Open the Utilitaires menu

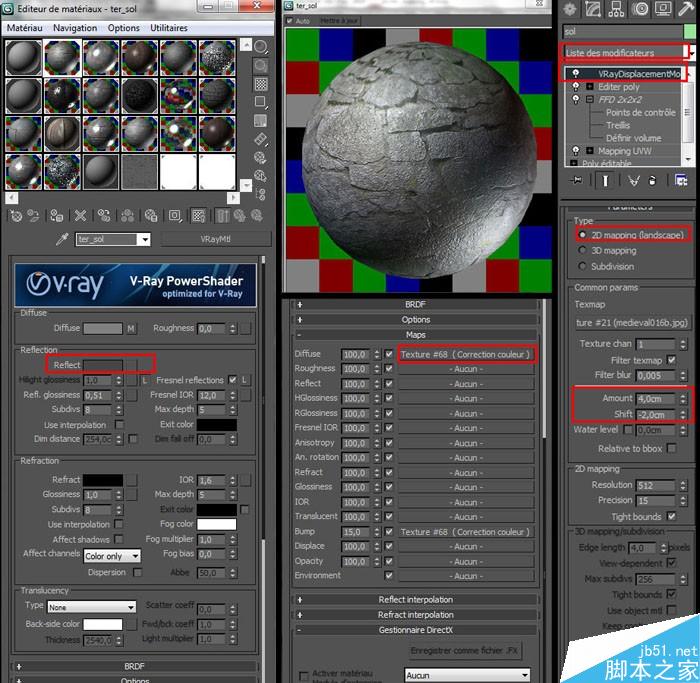click(169, 28)
